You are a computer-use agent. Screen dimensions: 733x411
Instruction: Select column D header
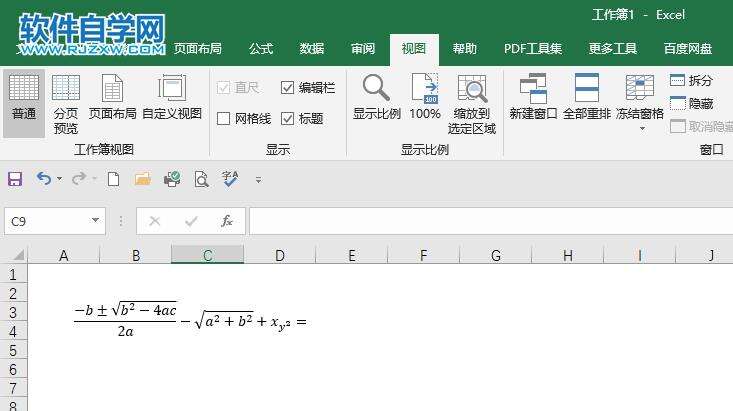(280, 255)
